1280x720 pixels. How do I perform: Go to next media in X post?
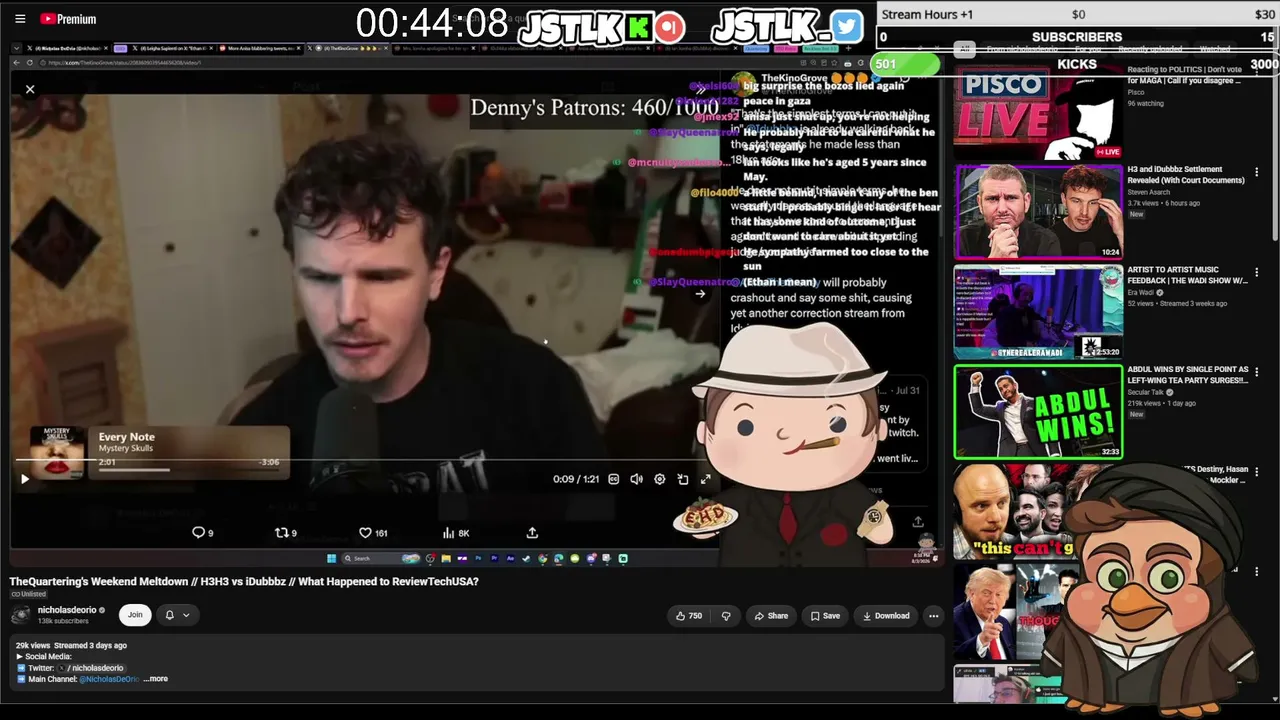700,293
